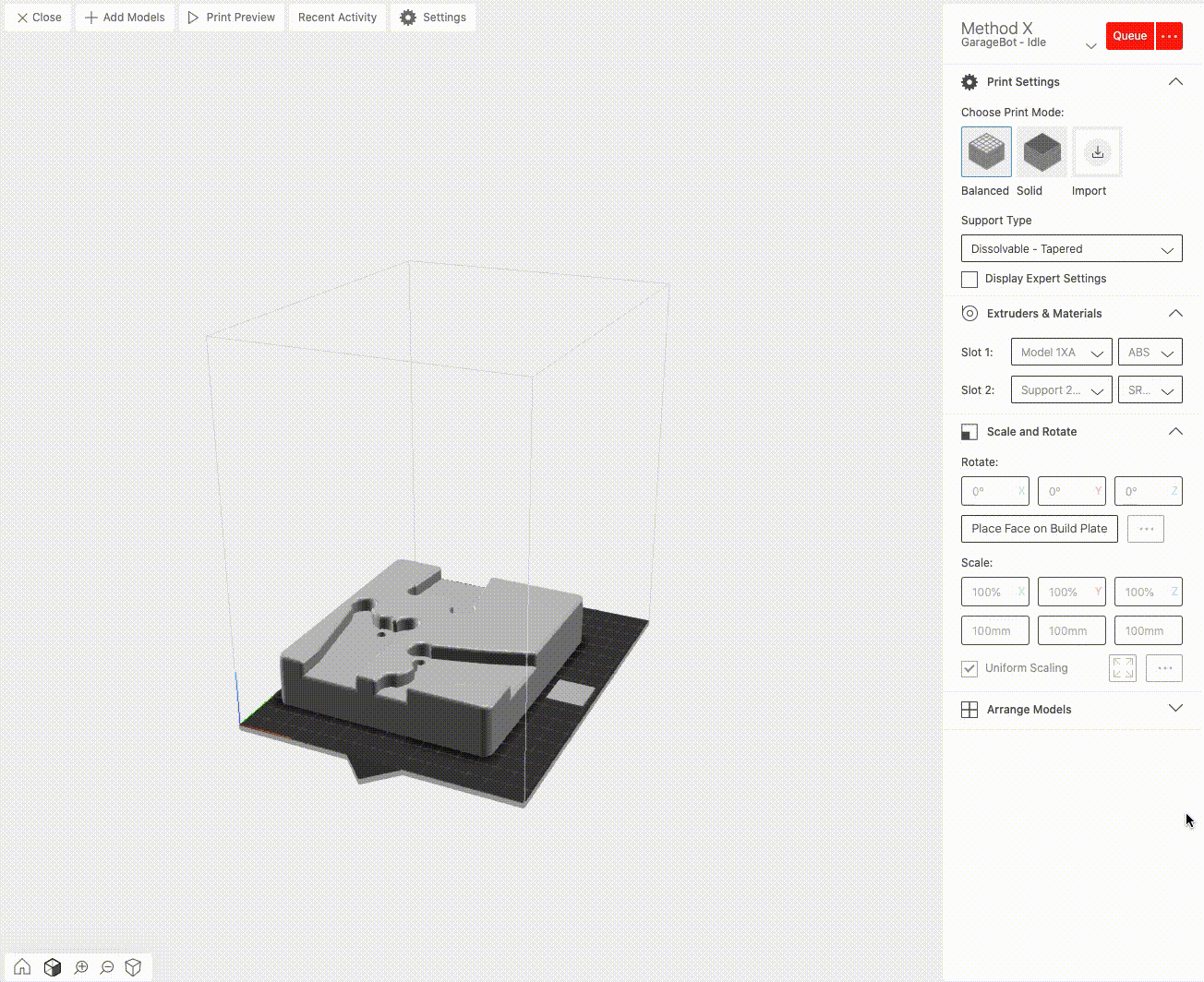The image size is (1204, 982).
Task: Click the red Queue button
Action: (x=1129, y=36)
